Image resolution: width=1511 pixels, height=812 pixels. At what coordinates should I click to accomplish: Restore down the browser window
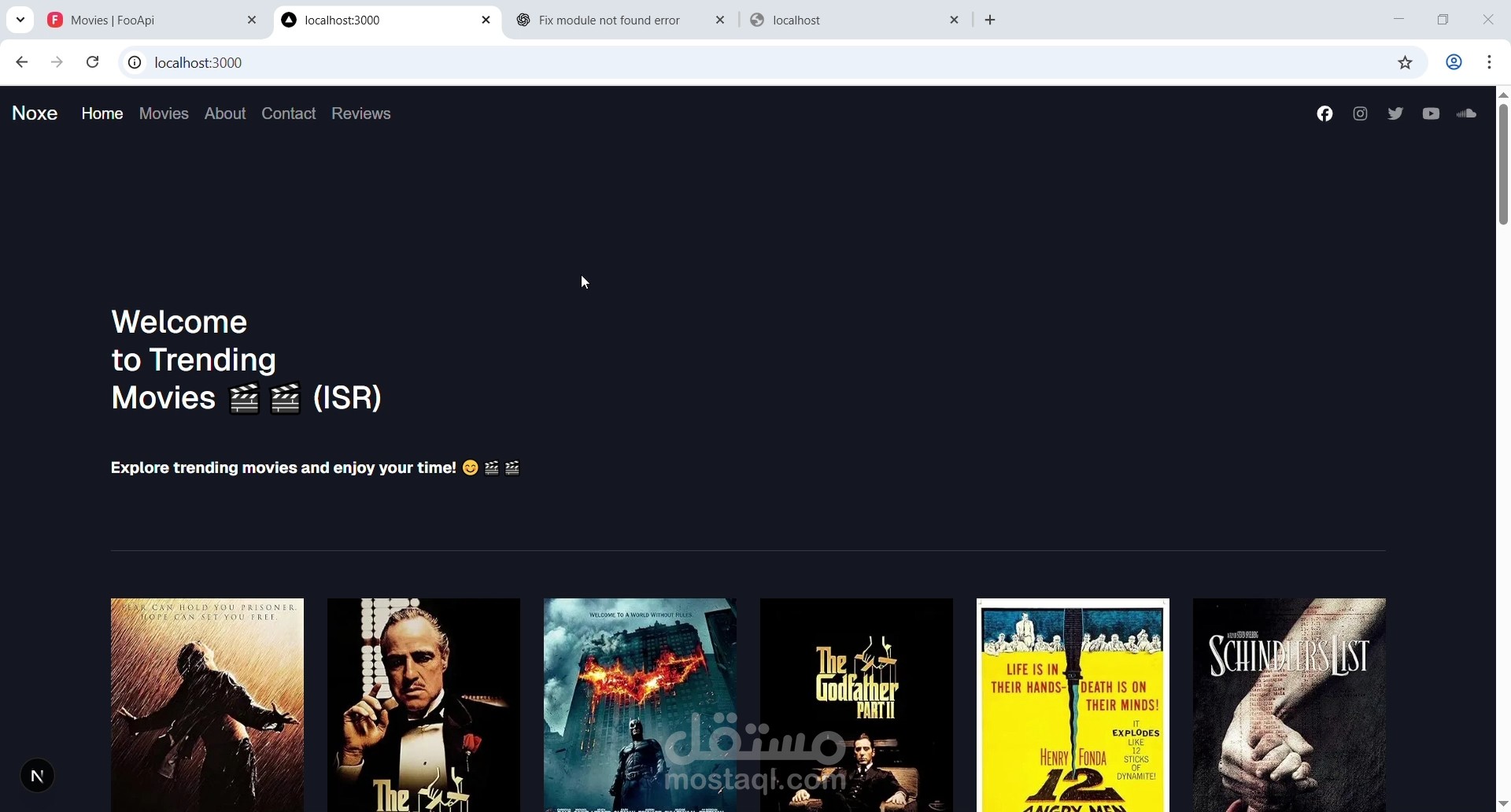tap(1444, 20)
